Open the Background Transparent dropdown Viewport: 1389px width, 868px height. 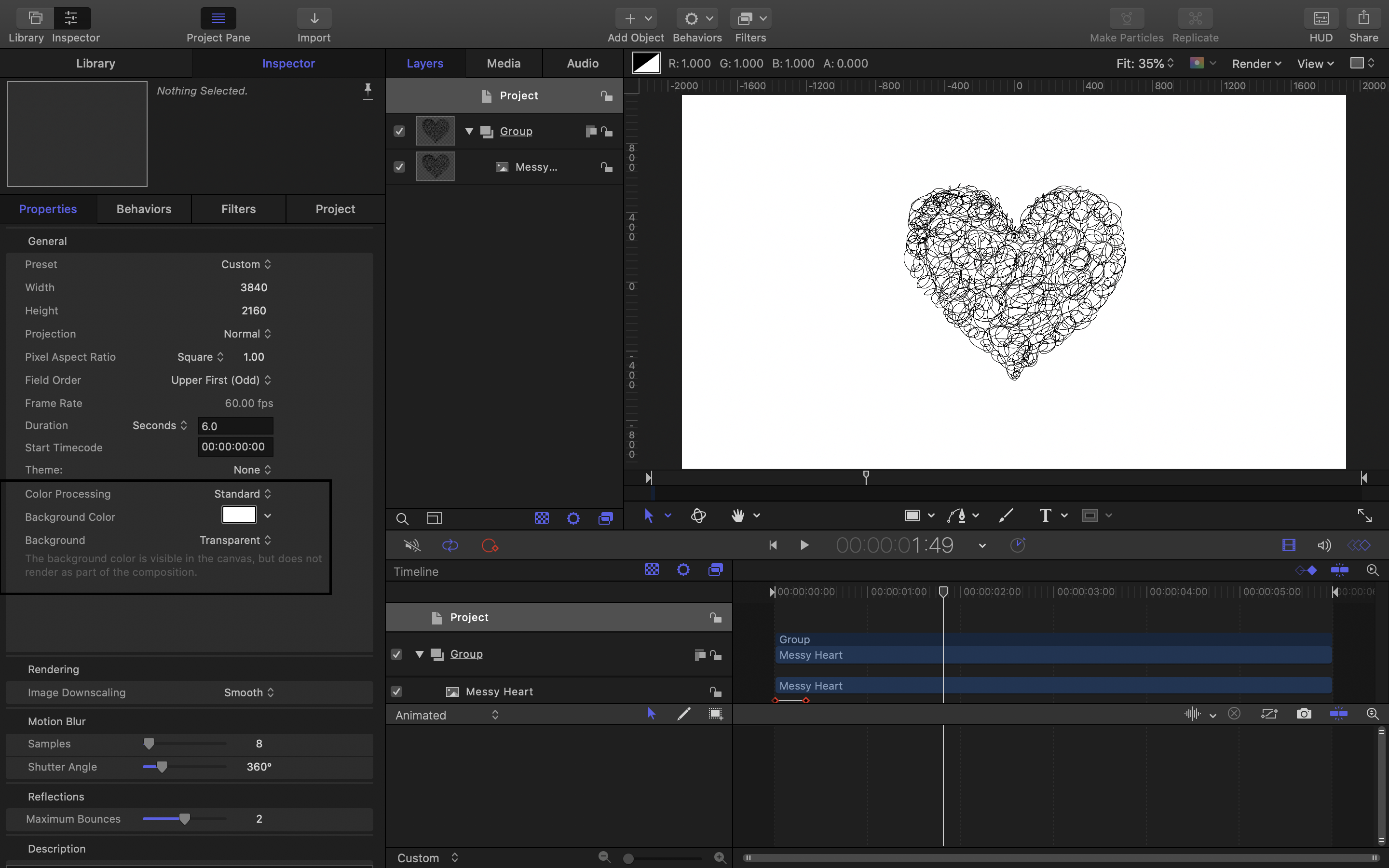tap(235, 540)
